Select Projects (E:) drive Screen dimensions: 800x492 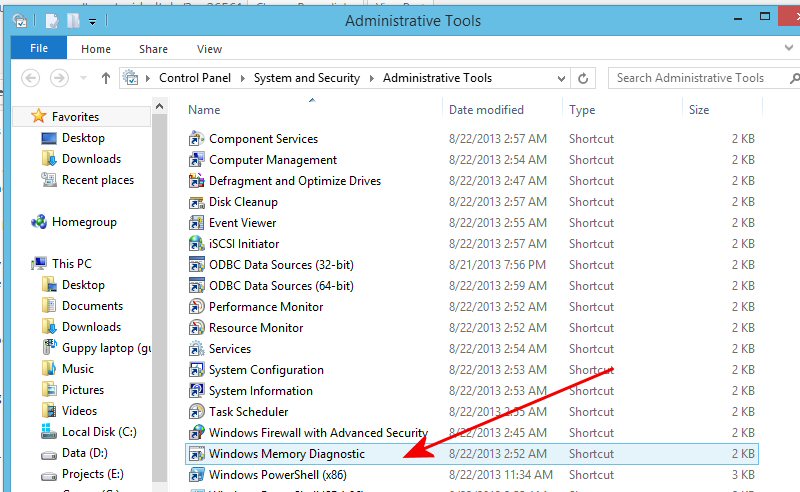(93, 474)
